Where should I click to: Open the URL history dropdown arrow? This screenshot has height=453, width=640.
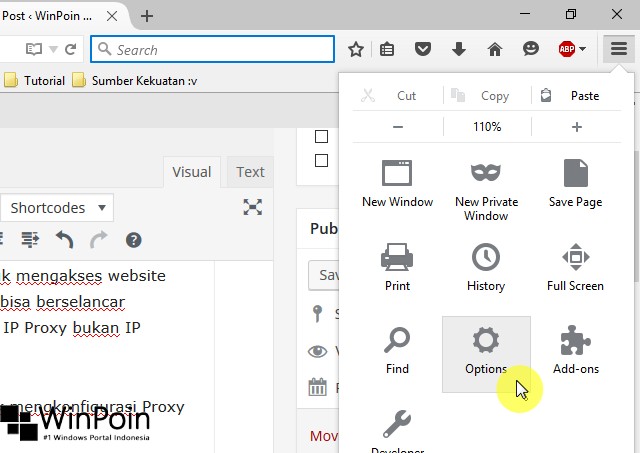(53, 49)
